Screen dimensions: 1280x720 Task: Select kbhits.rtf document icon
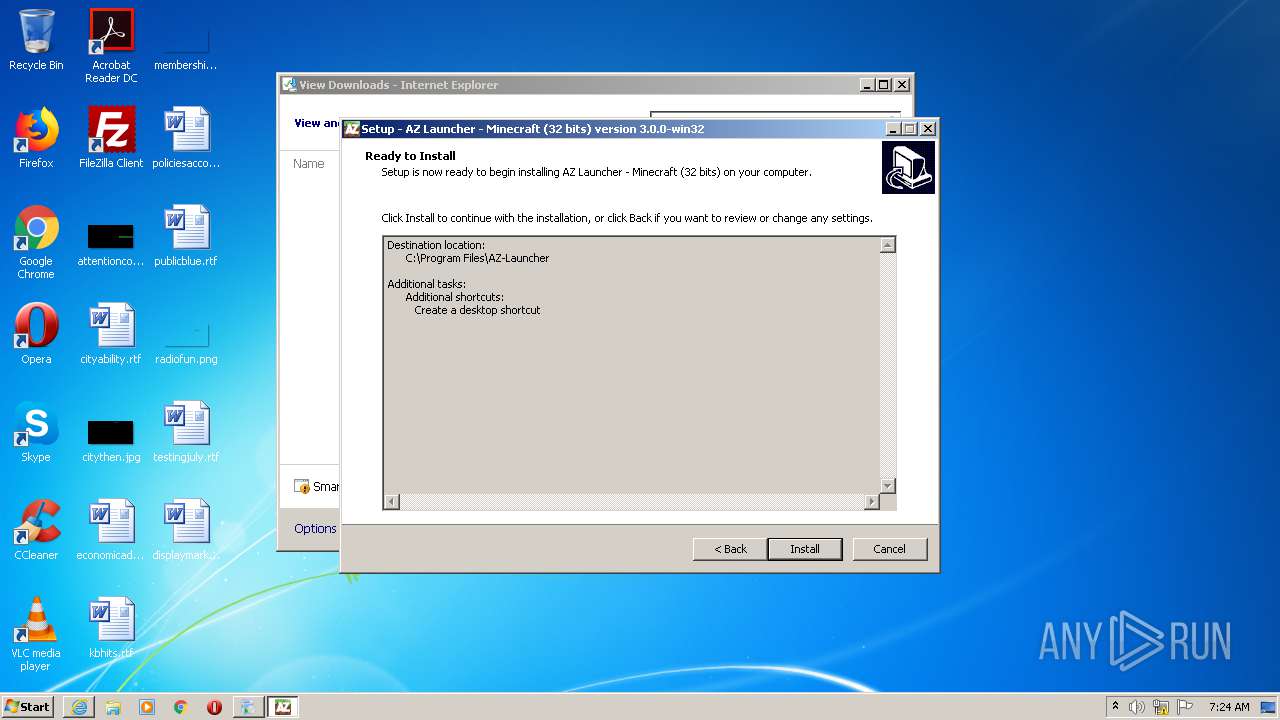click(x=111, y=628)
